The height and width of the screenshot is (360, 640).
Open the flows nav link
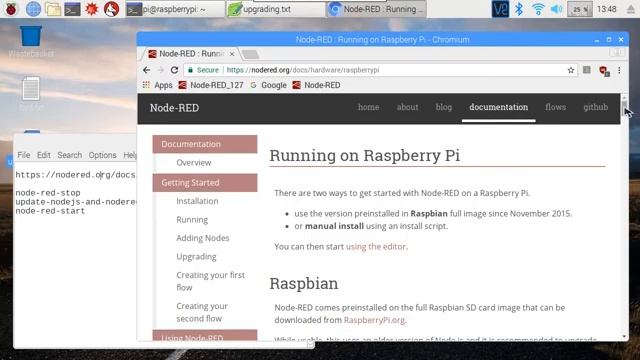556,107
